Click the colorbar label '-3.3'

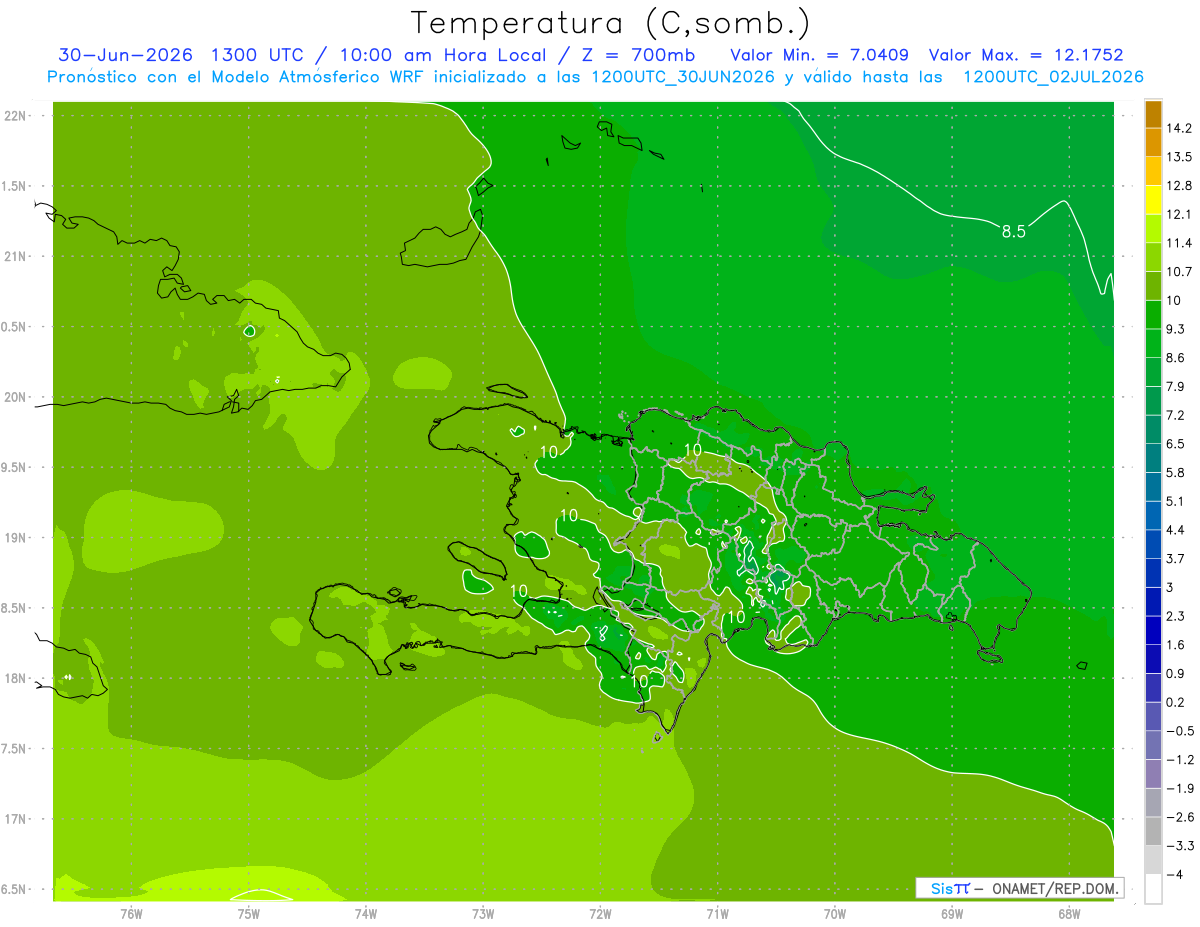coord(1179,845)
